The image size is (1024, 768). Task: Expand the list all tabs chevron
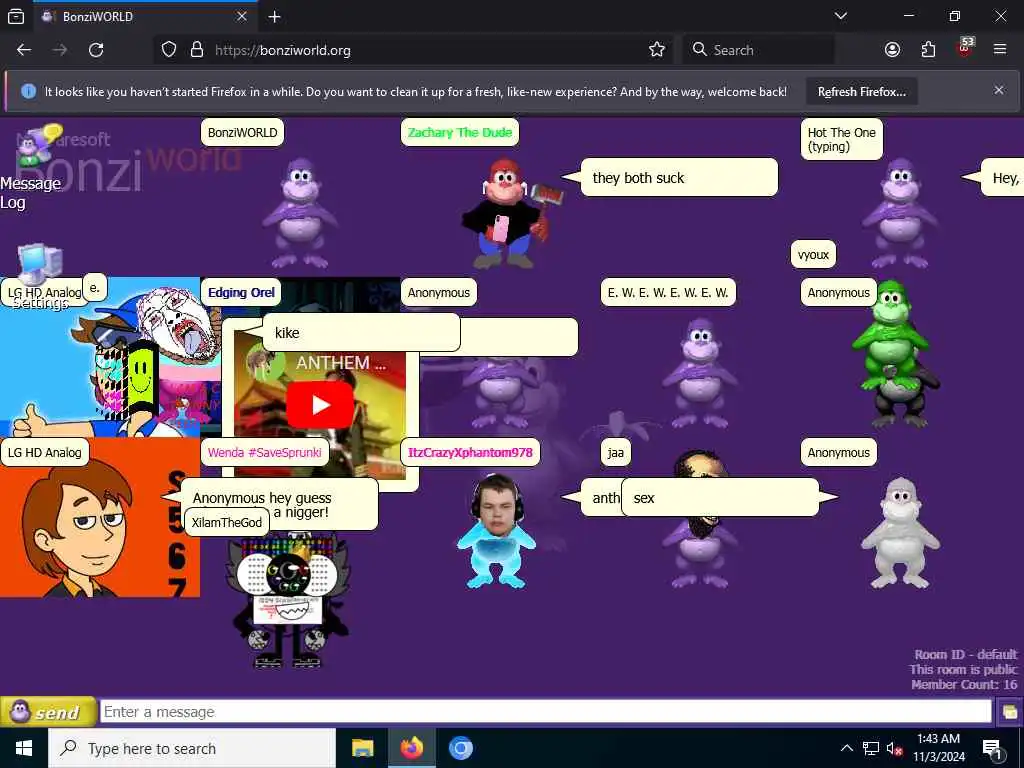tap(841, 16)
